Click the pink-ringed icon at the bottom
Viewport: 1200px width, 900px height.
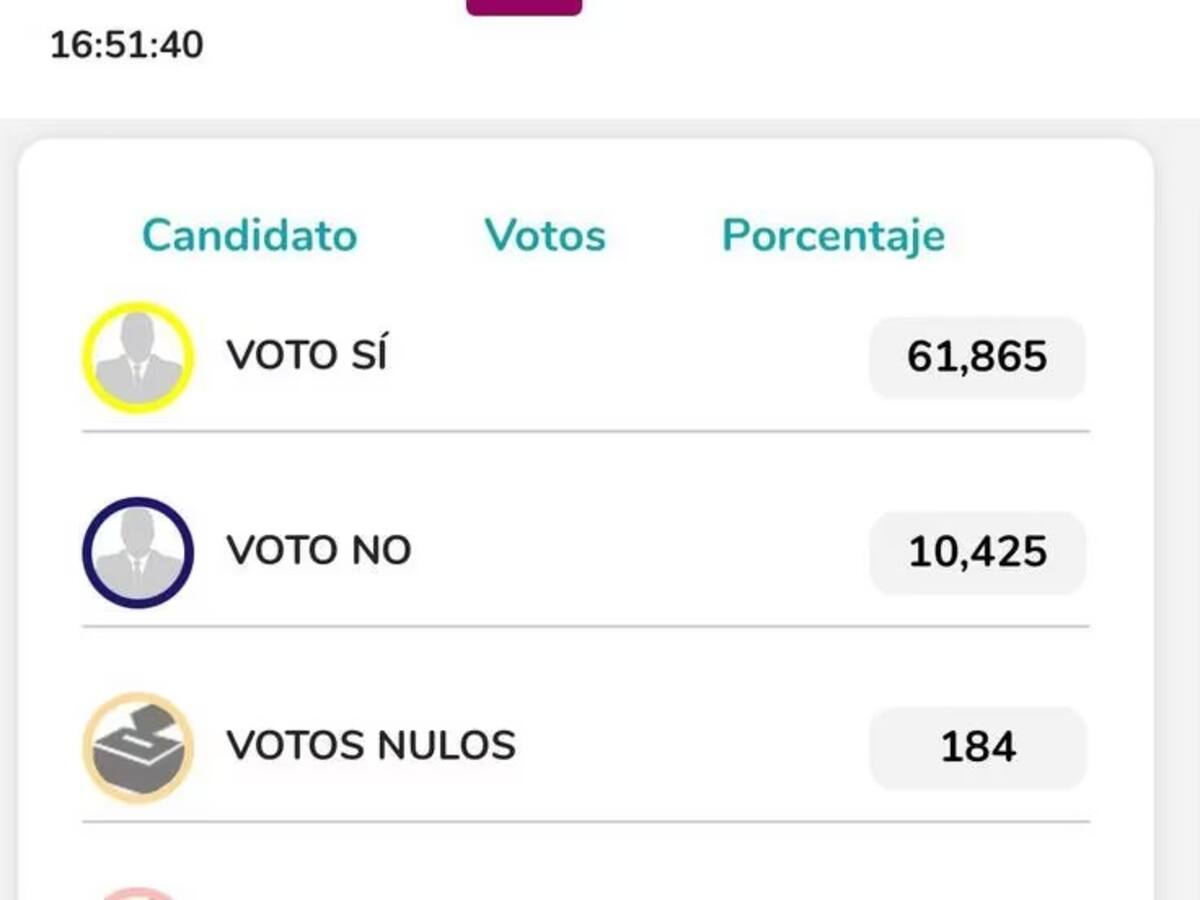pyautogui.click(x=137, y=893)
